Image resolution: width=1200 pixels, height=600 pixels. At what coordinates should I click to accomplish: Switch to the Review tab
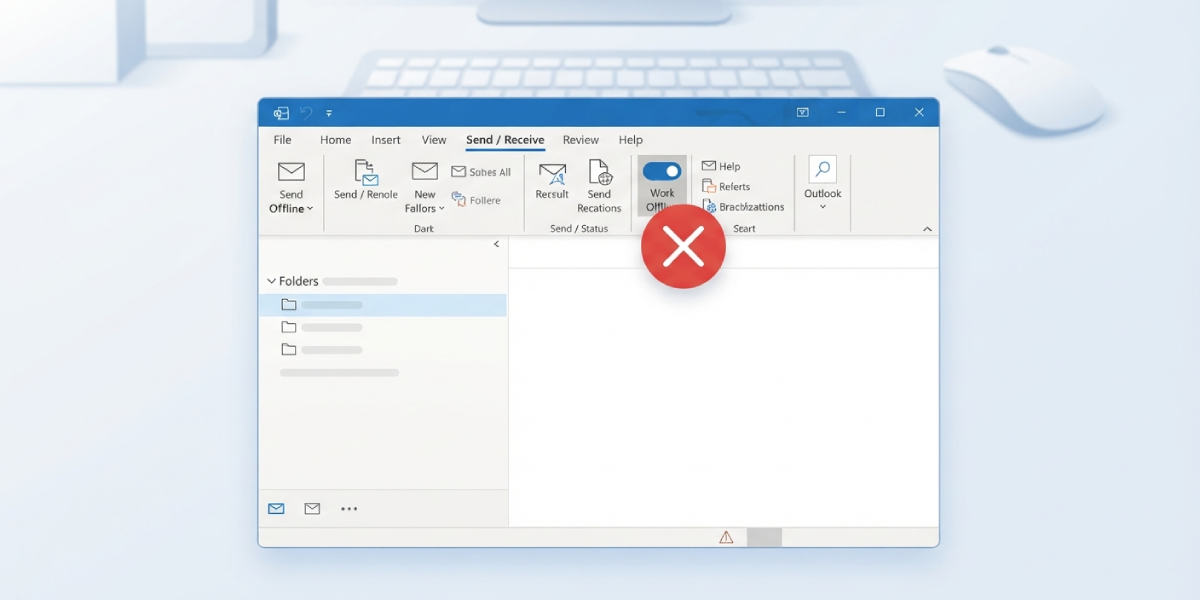coord(581,140)
